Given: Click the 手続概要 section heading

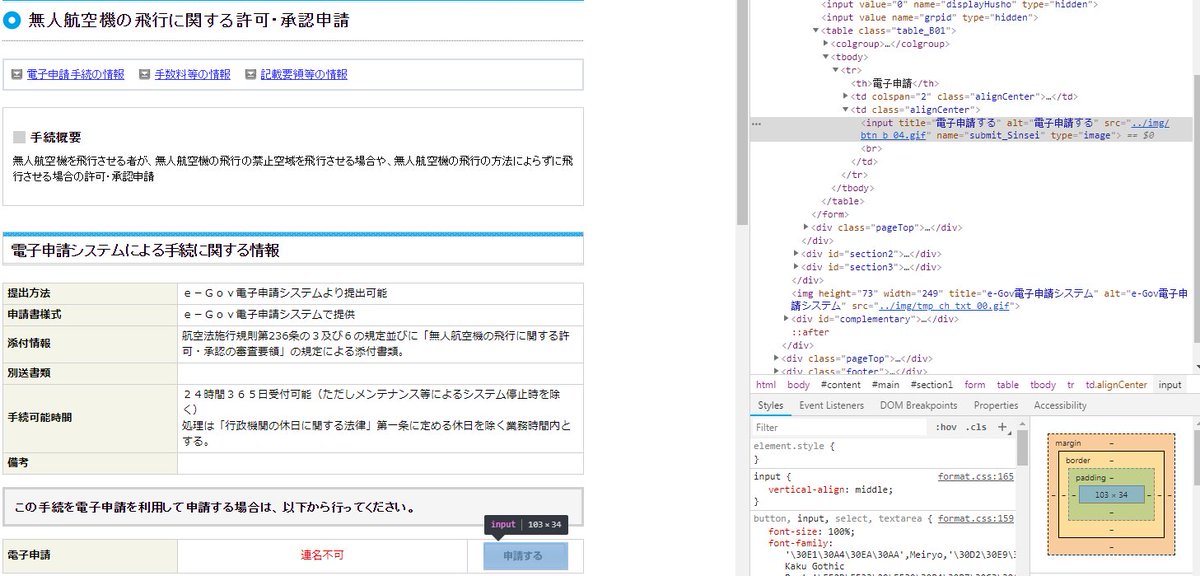Looking at the screenshot, I should 55,137.
